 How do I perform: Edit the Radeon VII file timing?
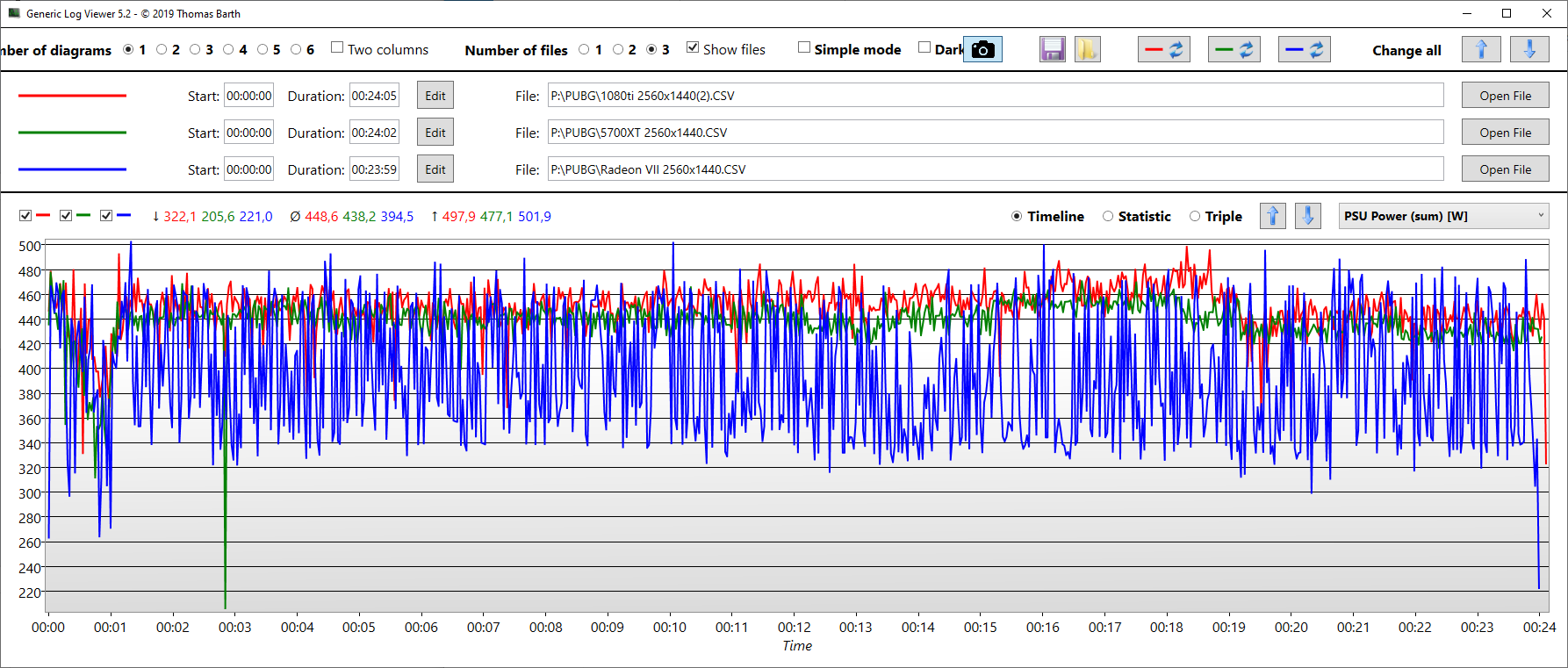435,169
